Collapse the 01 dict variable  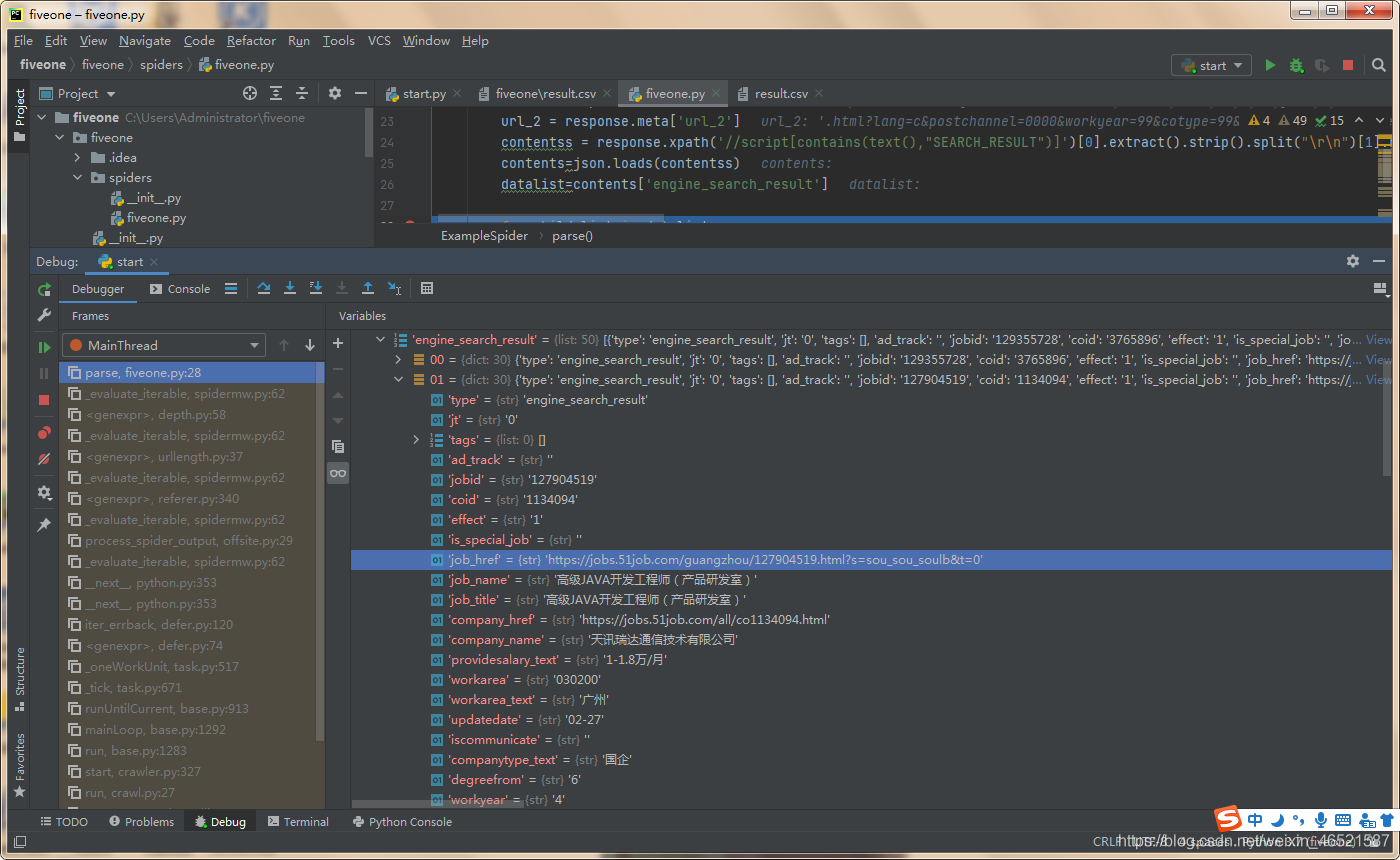pos(398,380)
